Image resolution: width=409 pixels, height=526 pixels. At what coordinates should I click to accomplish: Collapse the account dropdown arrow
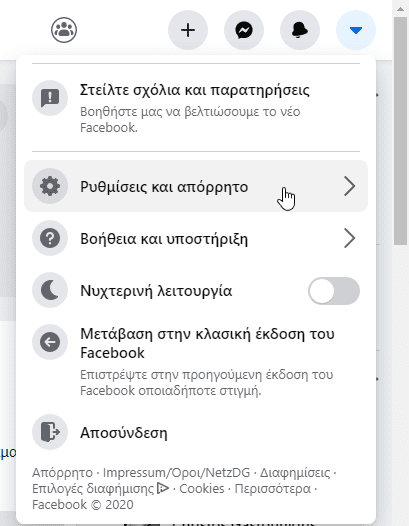(356, 30)
